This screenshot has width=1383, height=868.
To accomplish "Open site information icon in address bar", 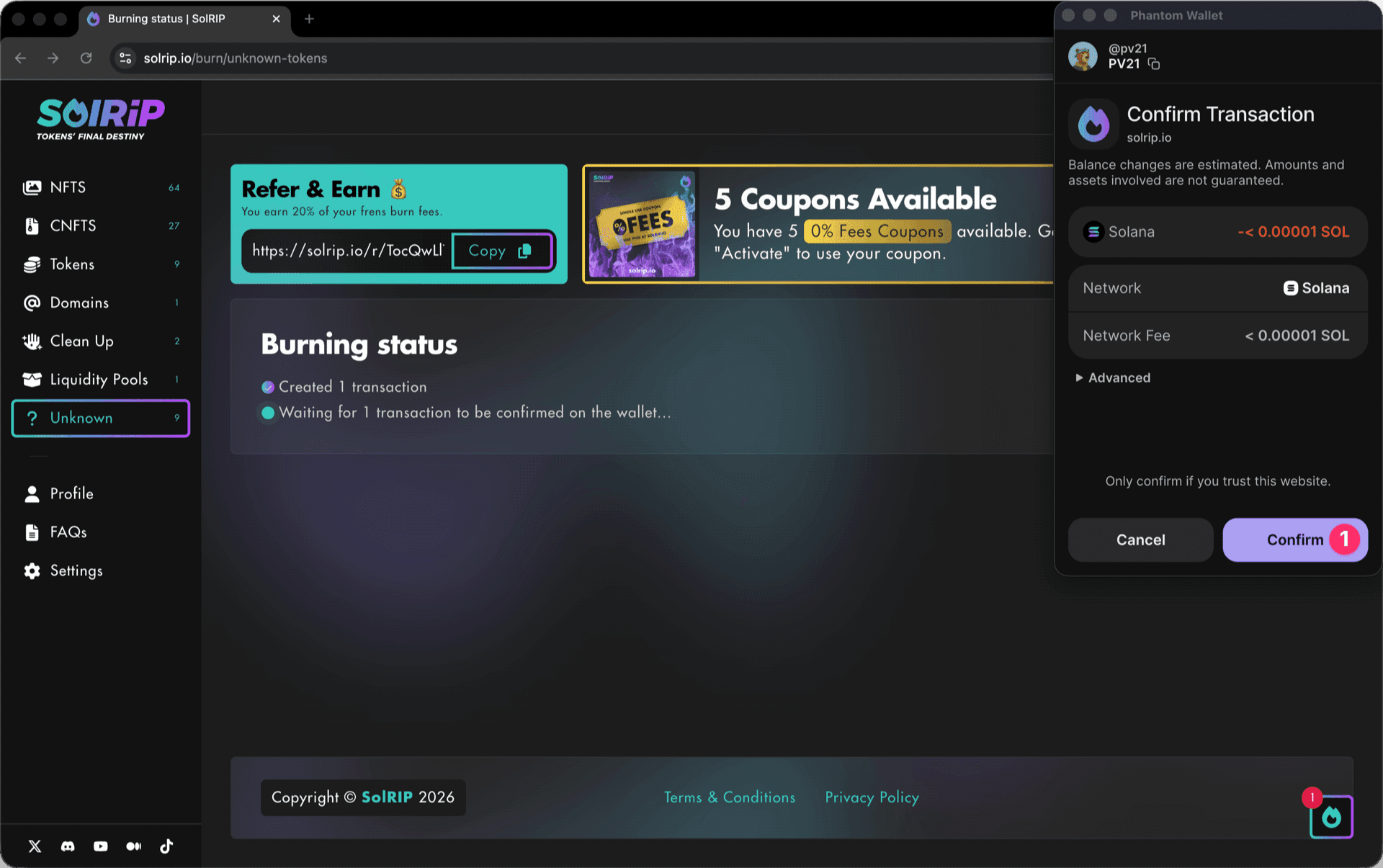I will pyautogui.click(x=125, y=58).
